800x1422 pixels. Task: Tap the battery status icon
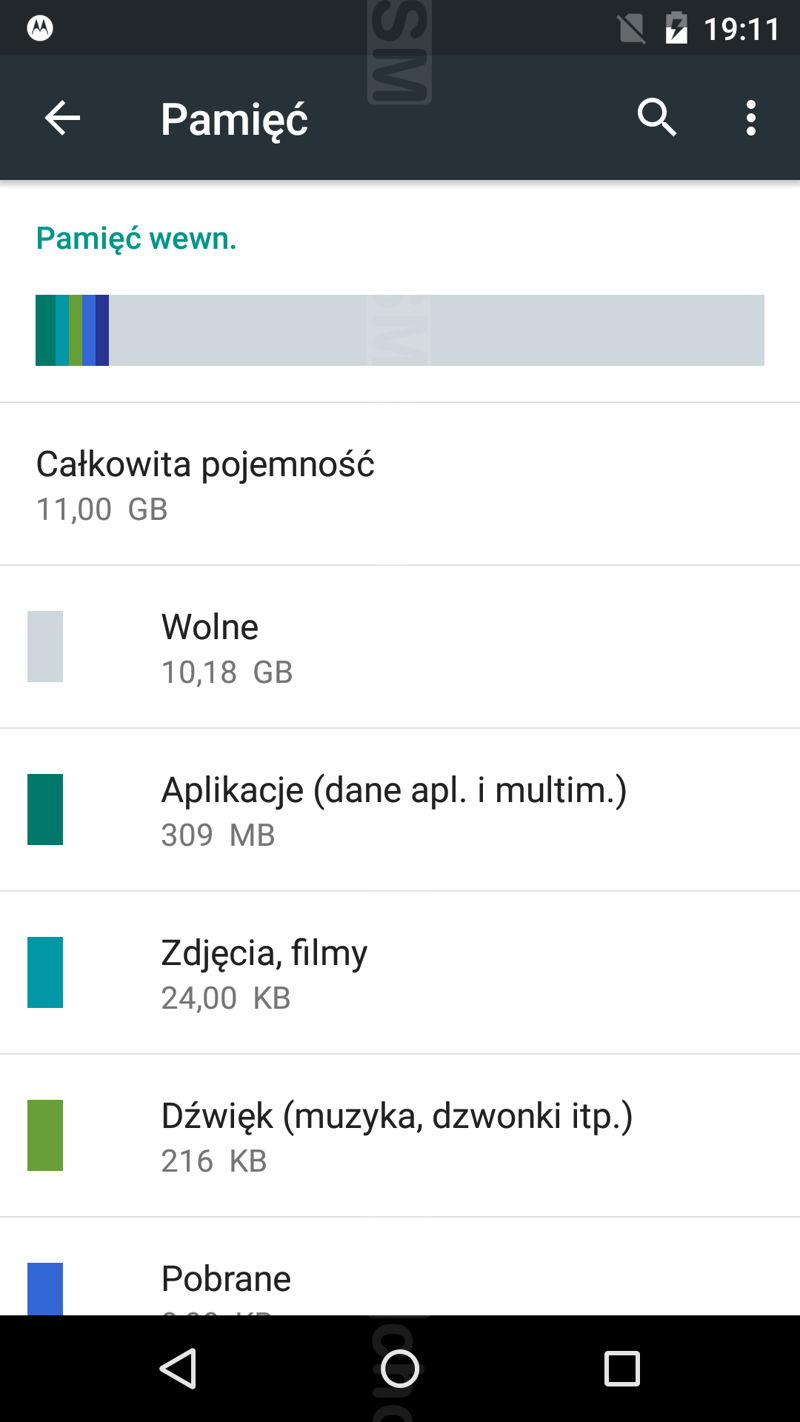(677, 28)
